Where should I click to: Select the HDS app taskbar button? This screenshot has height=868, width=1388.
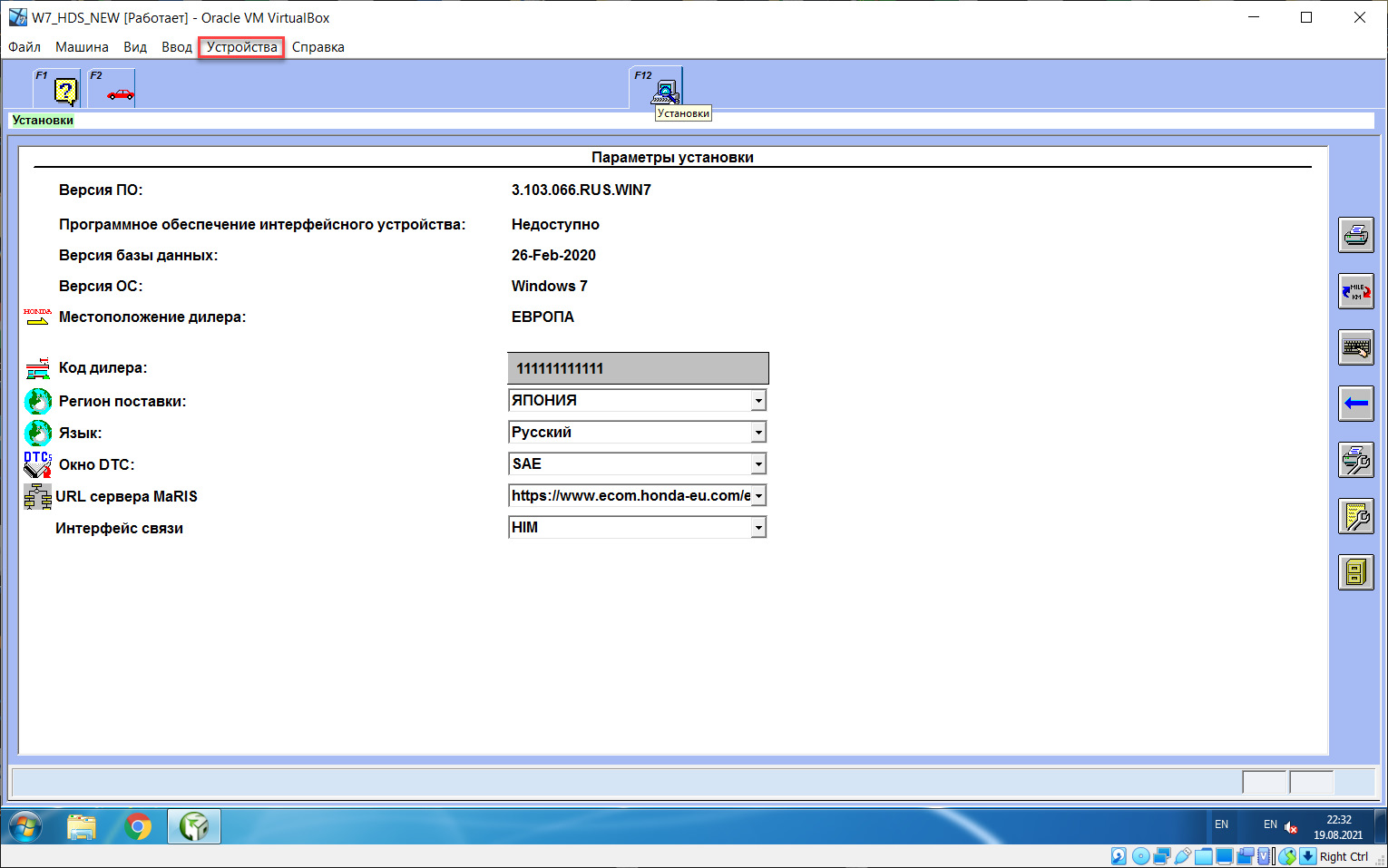point(194,827)
